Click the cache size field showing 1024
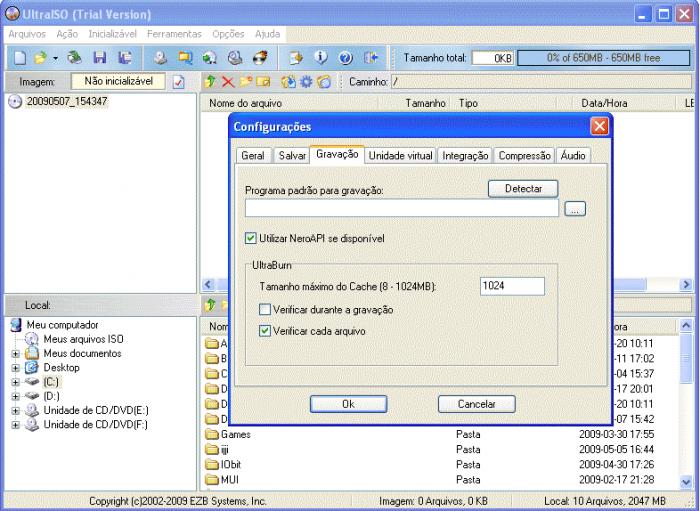This screenshot has height=511, width=700. (512, 286)
